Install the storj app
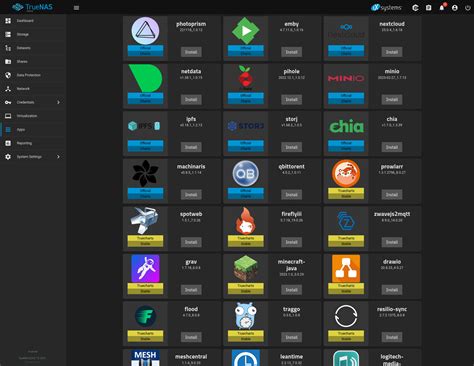 291,147
